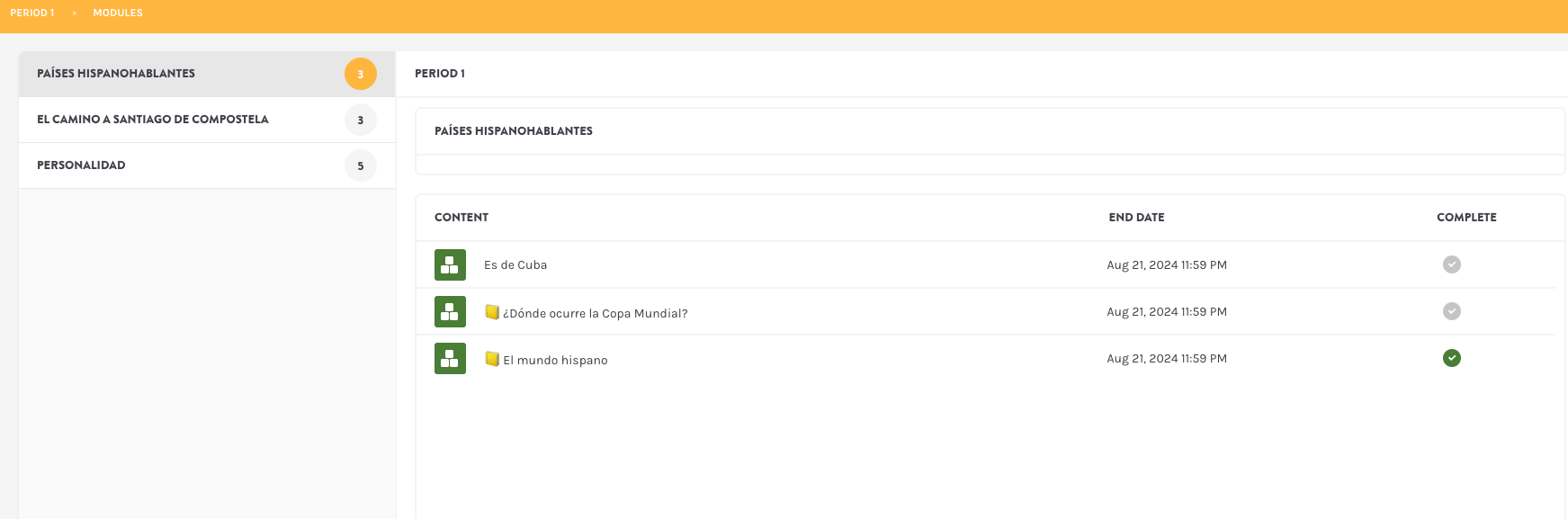
Task: Toggle the green complete checkmark for El mundo hispano
Action: point(1451,358)
